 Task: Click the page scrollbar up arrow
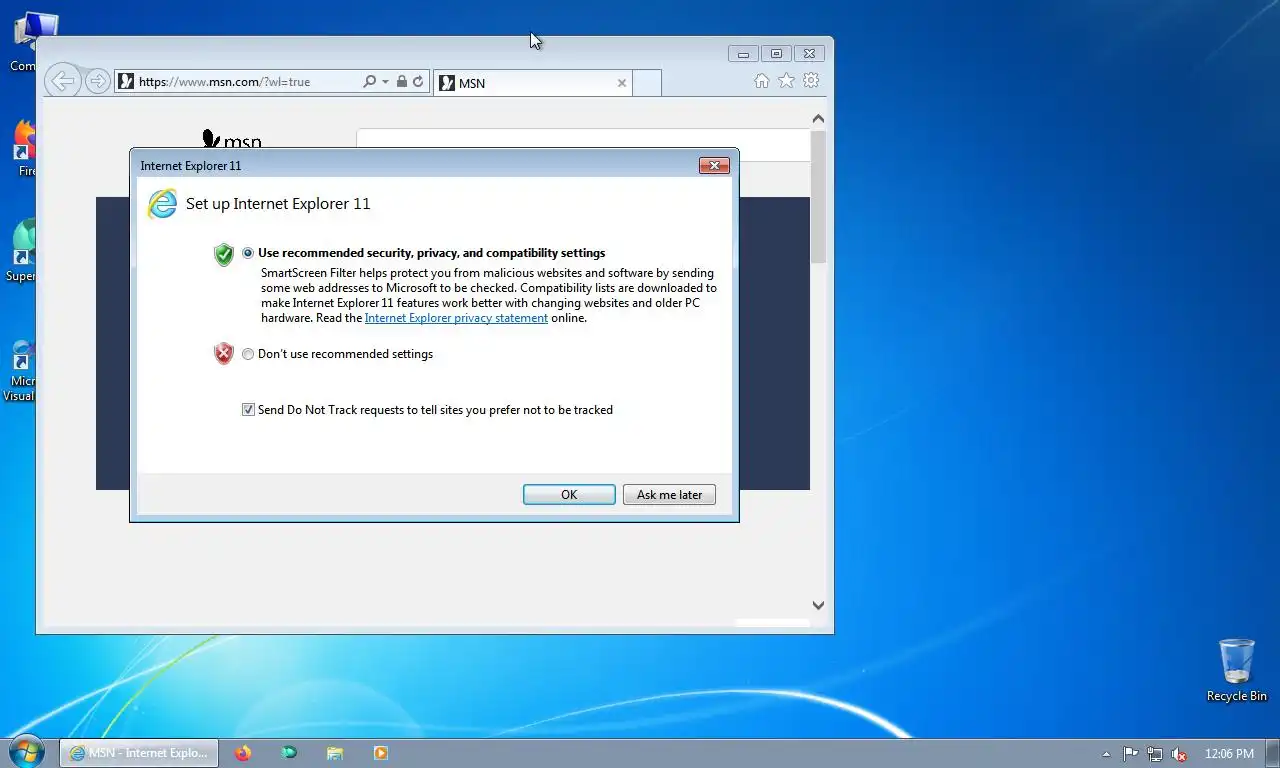(x=818, y=119)
